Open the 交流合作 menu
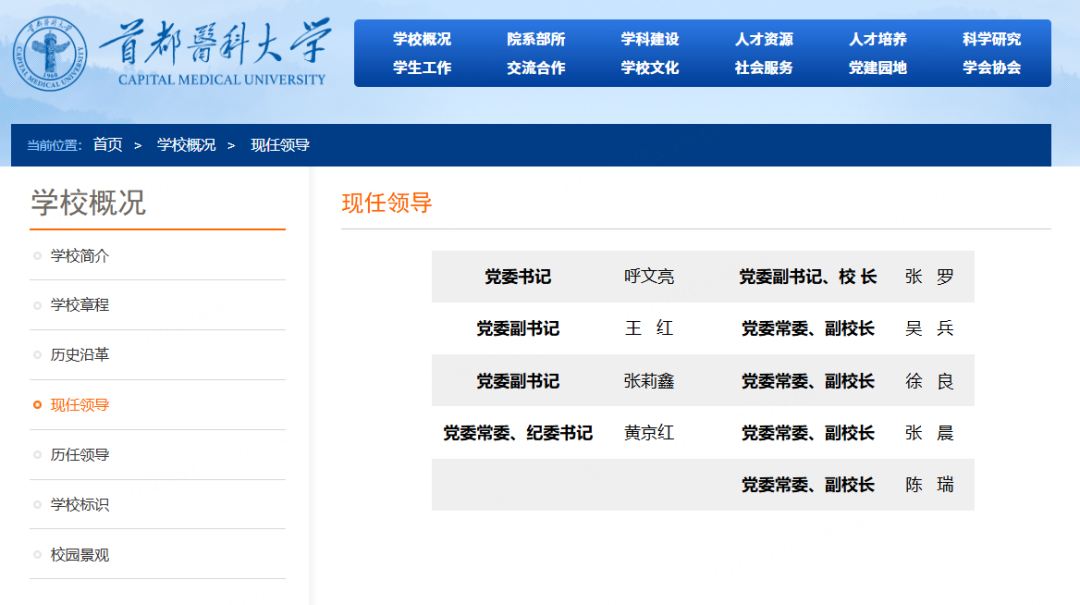This screenshot has height=605, width=1080. tap(536, 68)
